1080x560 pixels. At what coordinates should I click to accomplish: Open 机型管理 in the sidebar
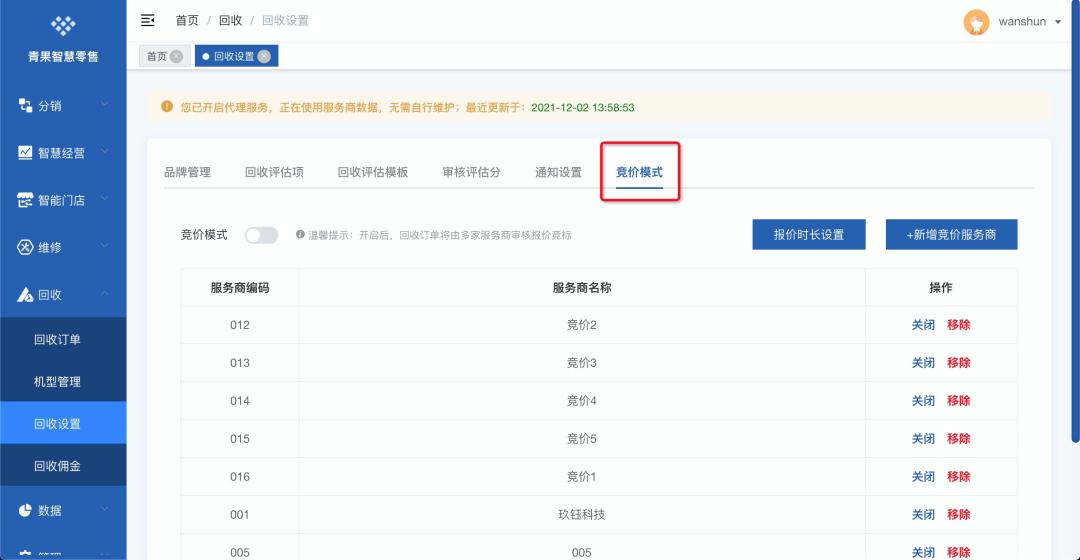63,381
